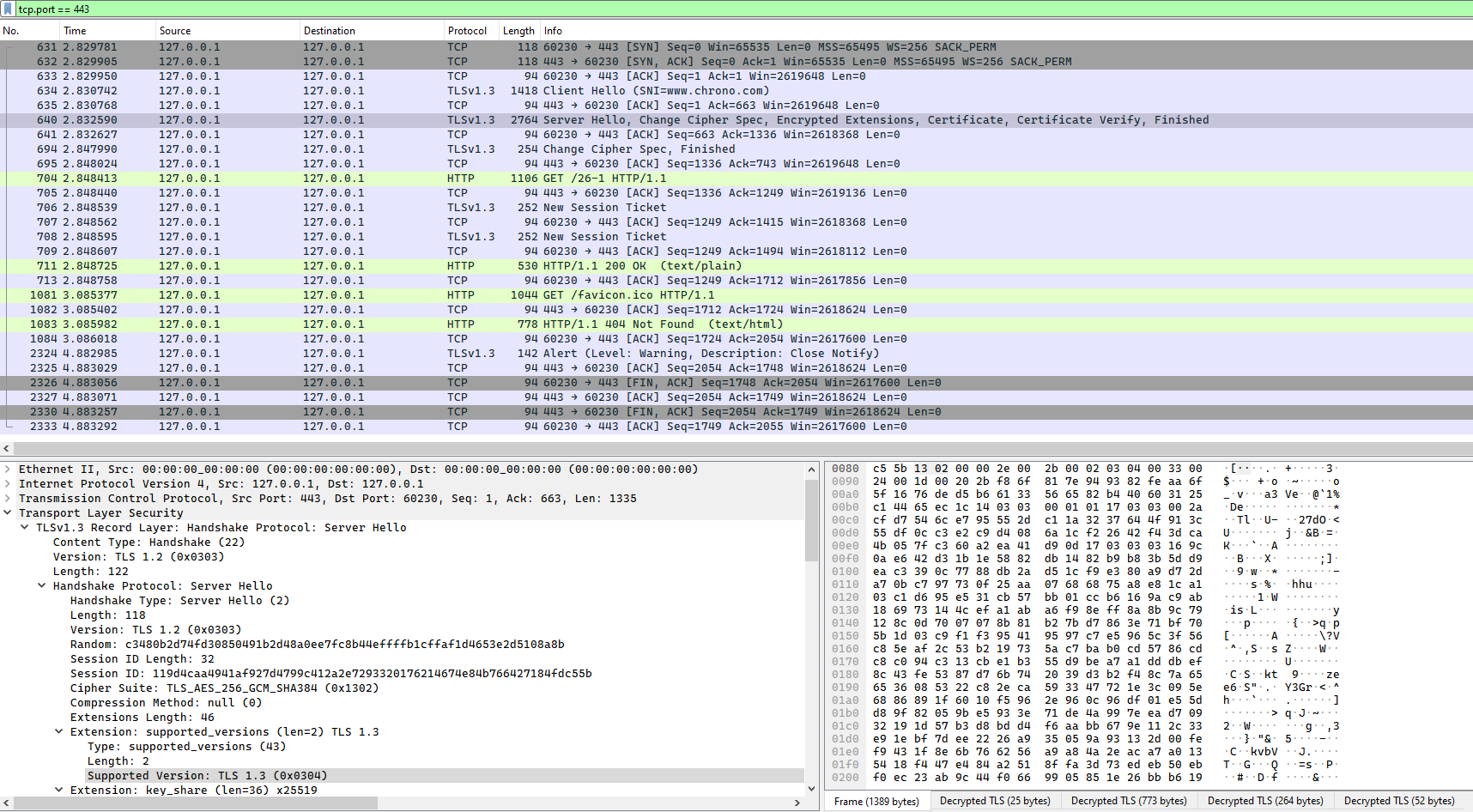Click the Session ID value line
Viewport: 1473px width, 812px height.
330,673
